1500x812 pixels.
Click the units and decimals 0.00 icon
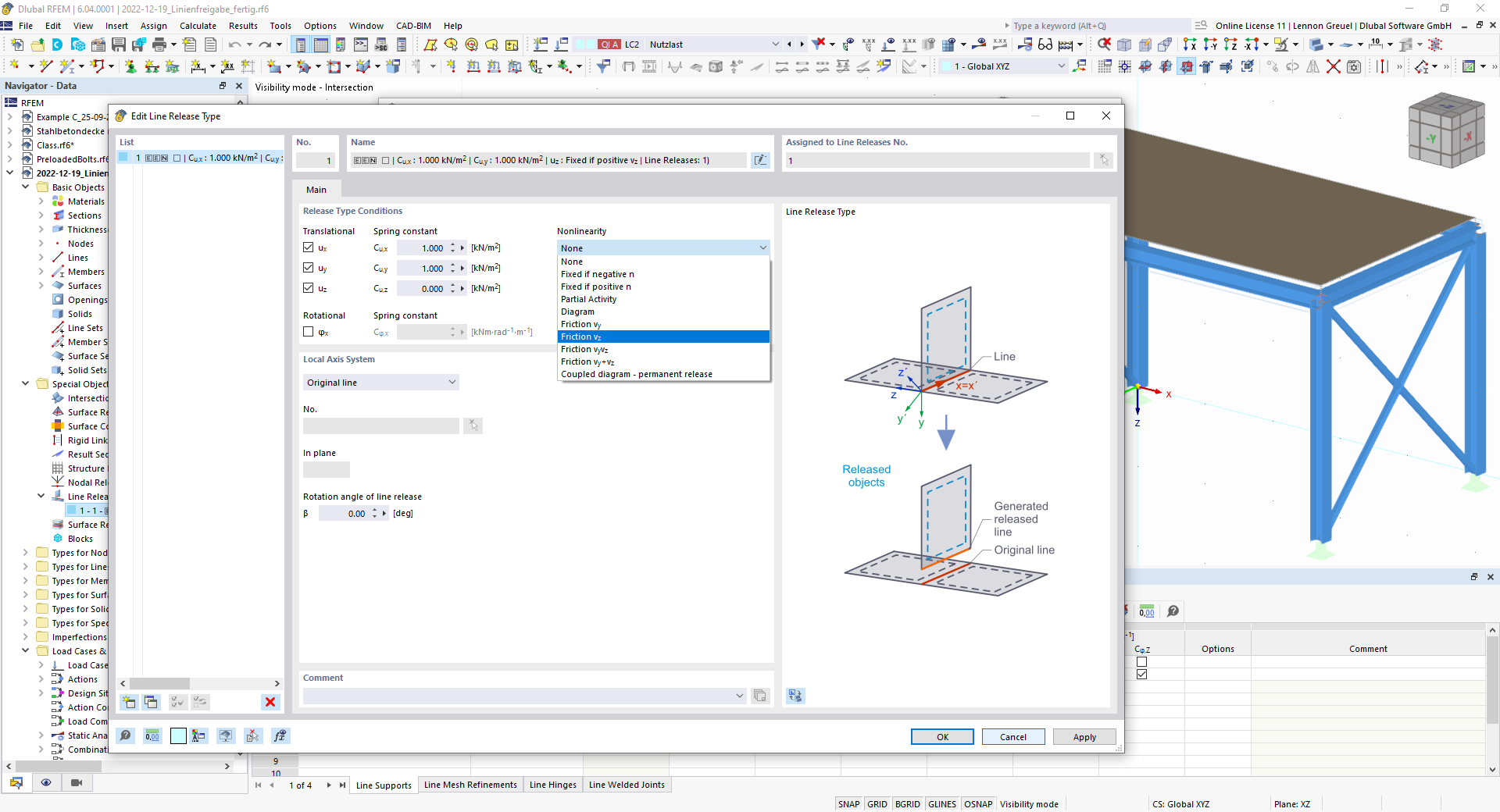tap(152, 735)
